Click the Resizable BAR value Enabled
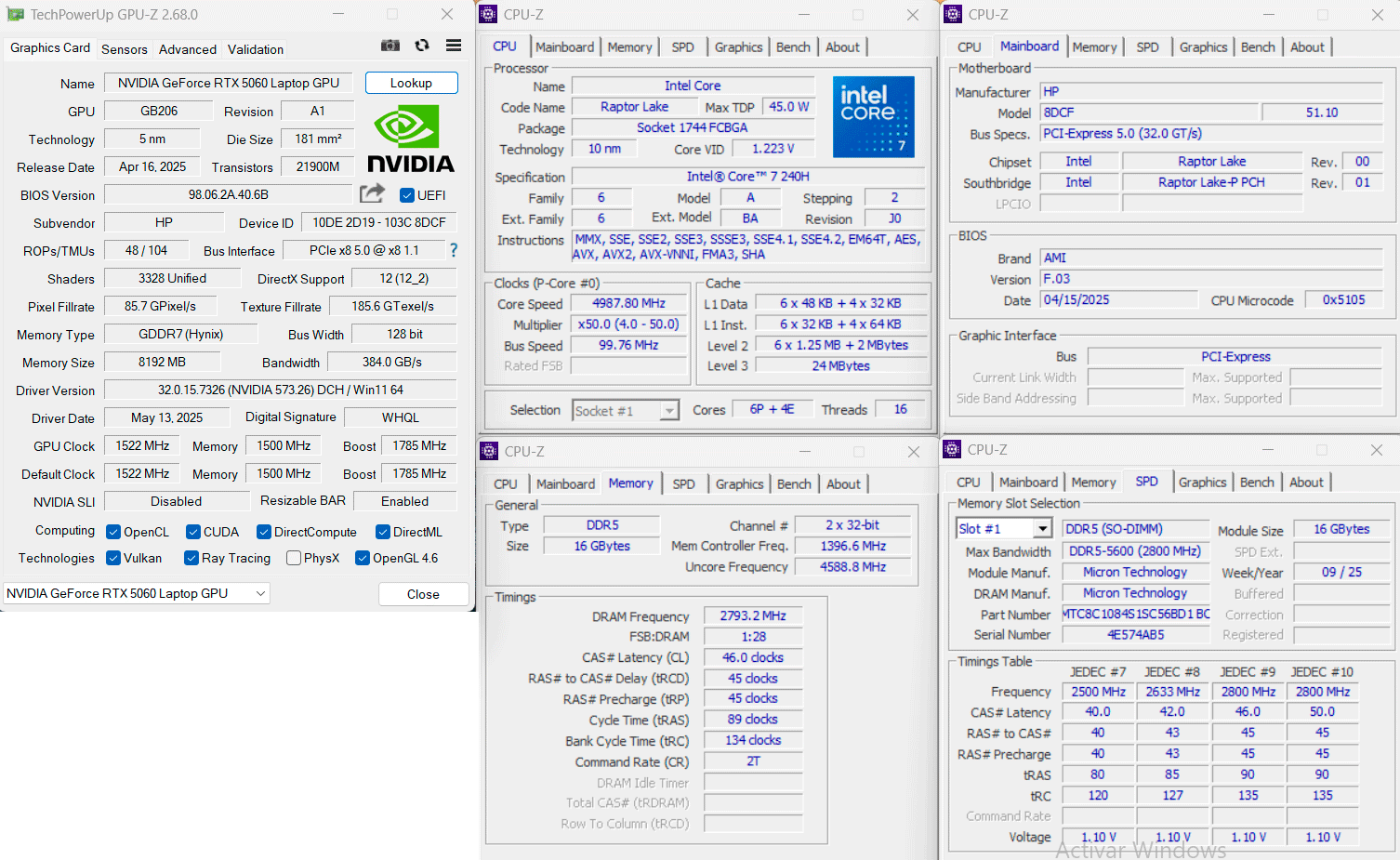The image size is (1400, 860). point(405,501)
